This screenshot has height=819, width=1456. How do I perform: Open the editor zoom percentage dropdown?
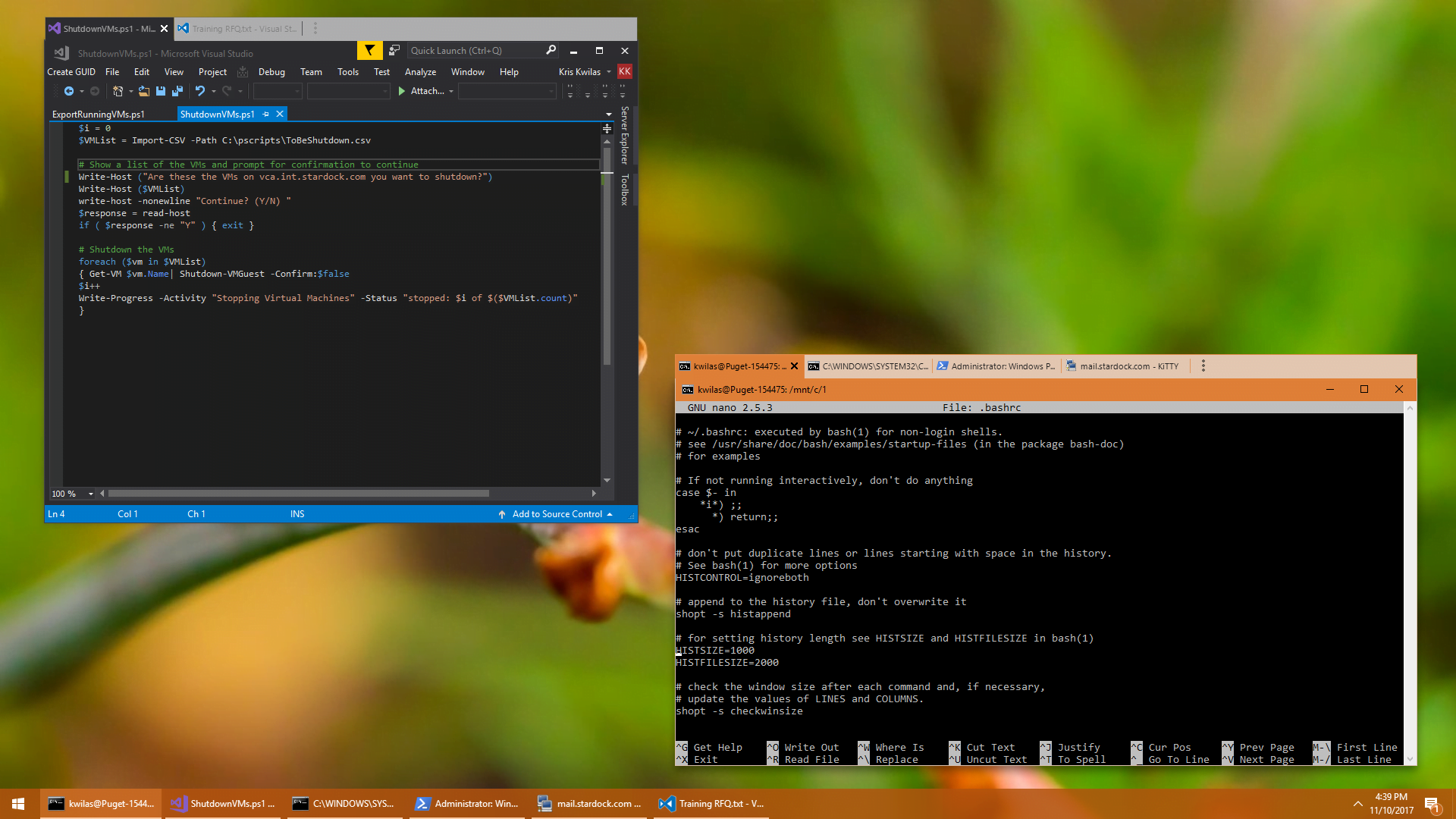(x=91, y=494)
